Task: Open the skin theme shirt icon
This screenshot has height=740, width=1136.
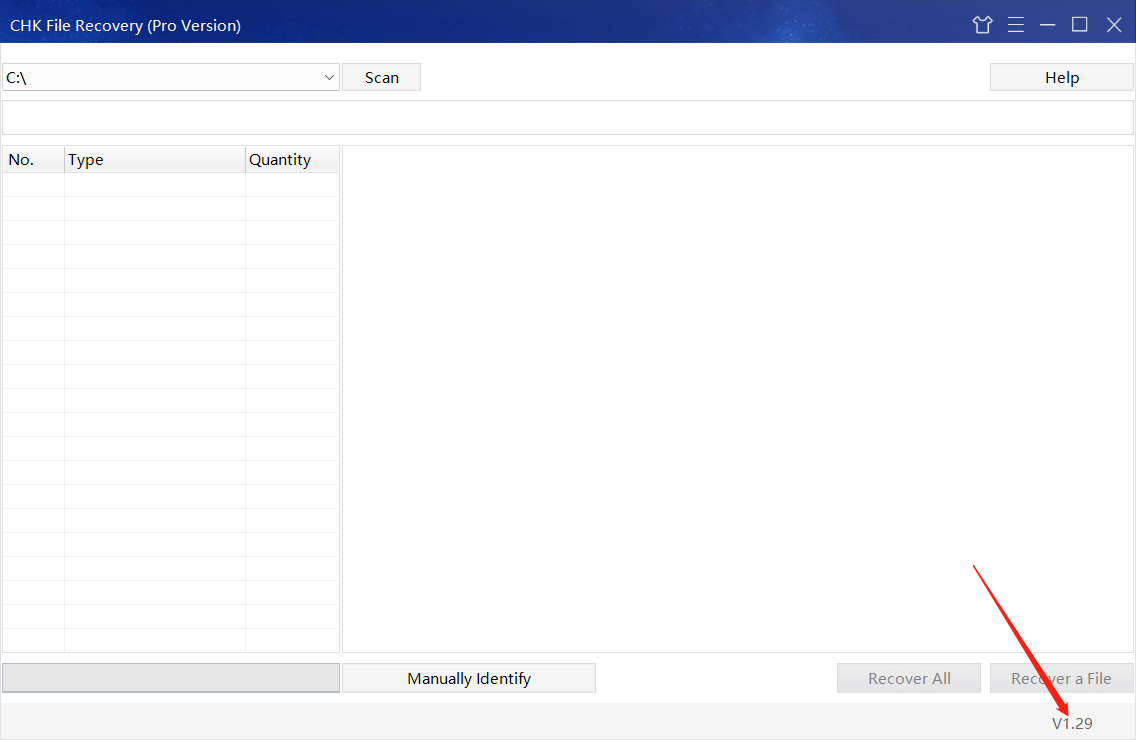Action: (982, 25)
